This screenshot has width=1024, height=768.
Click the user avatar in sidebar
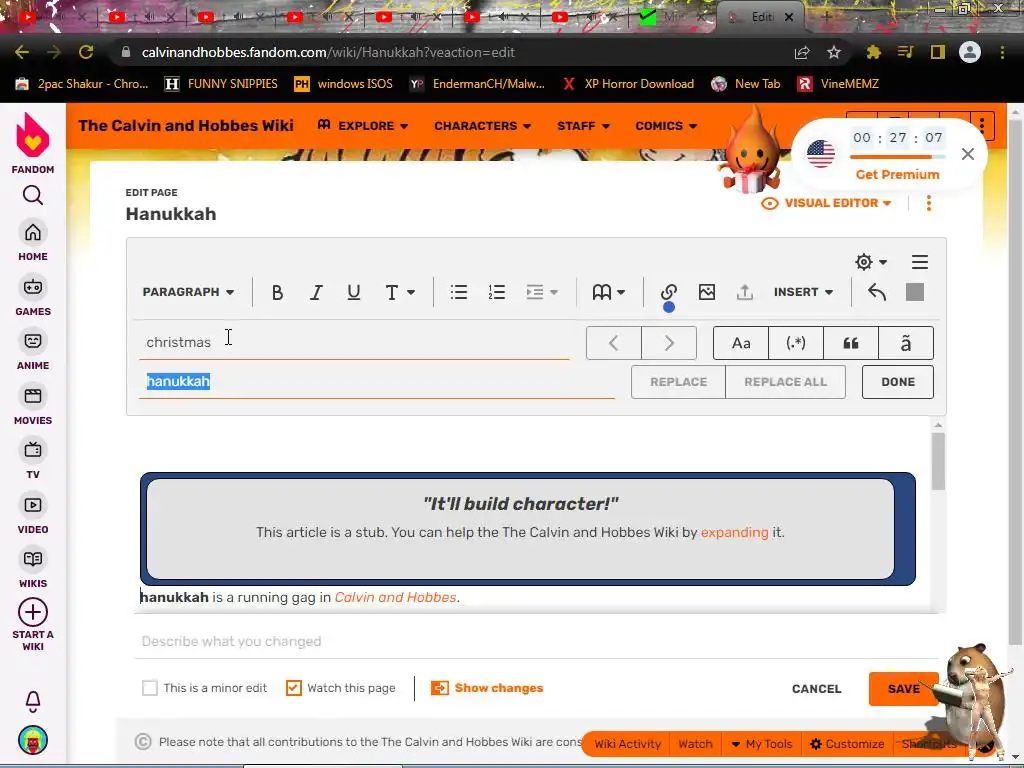tap(33, 741)
